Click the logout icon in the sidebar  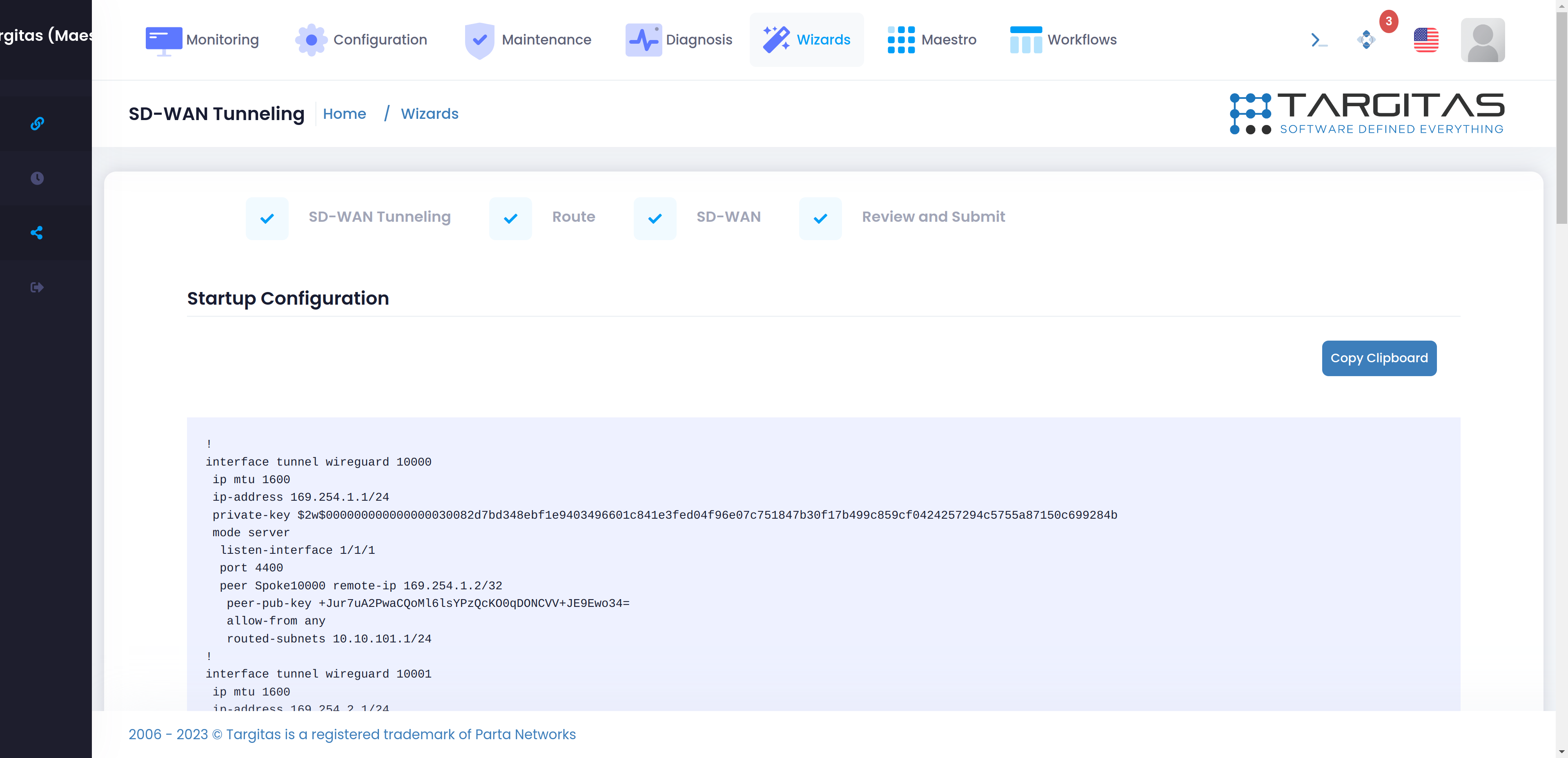pos(37,288)
